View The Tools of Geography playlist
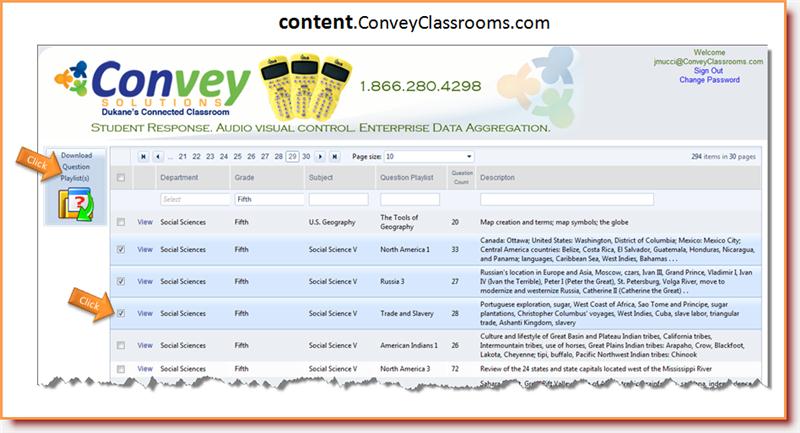Viewport: 800px width, 433px height. pyautogui.click(x=145, y=222)
